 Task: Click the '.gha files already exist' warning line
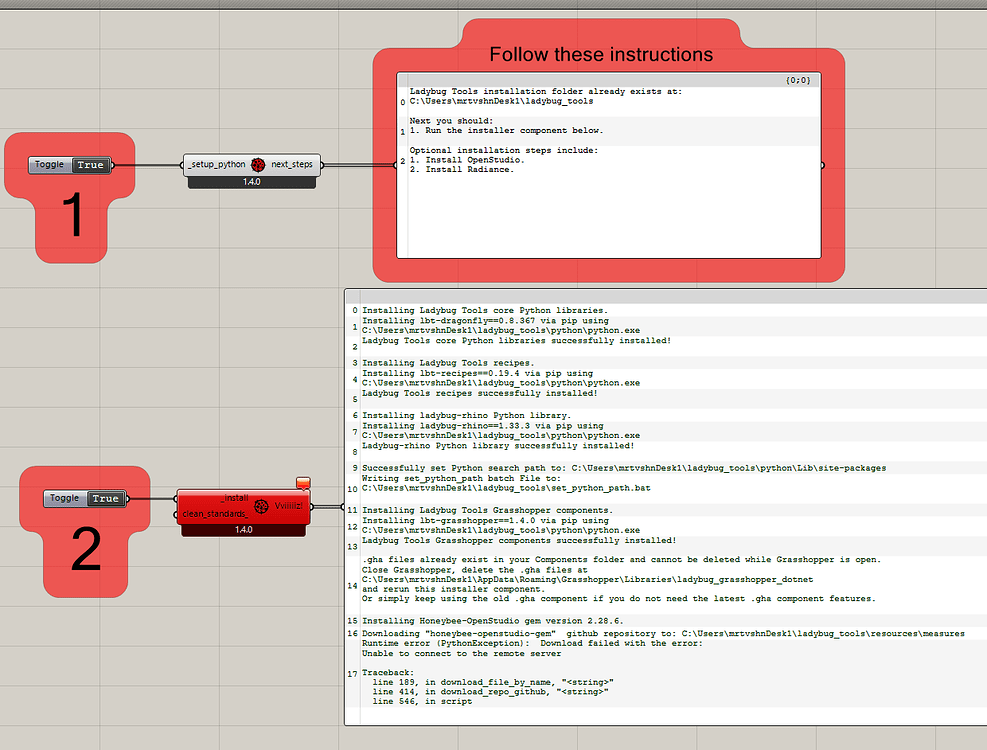[x=621, y=560]
